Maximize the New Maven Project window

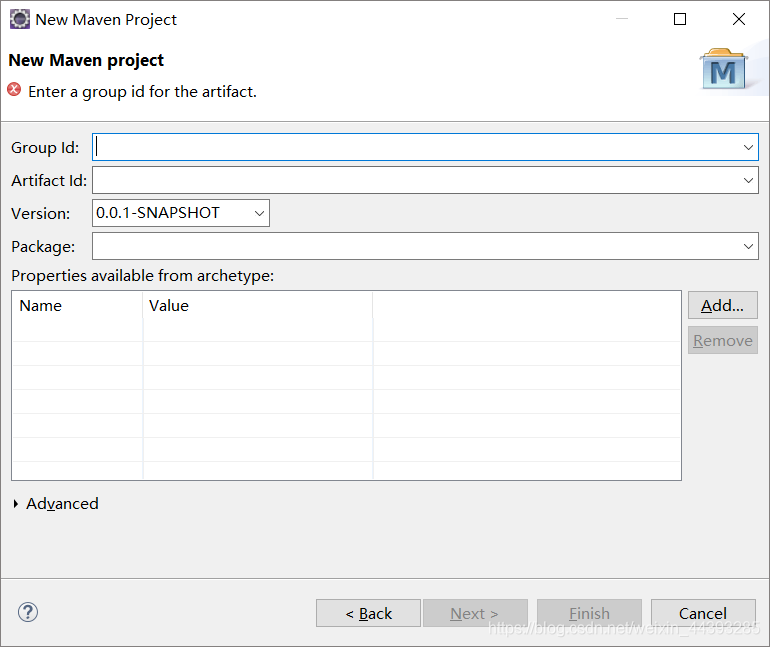(680, 19)
